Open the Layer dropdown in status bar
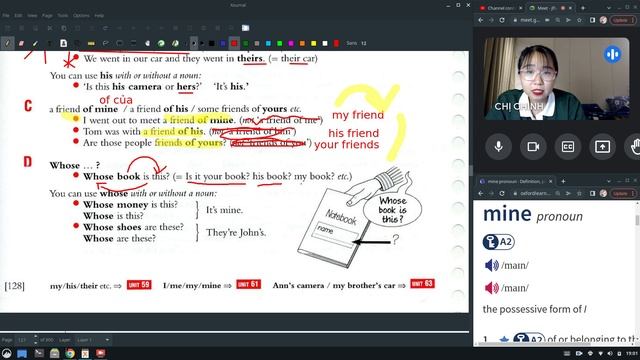Image resolution: width=640 pixels, height=360 pixels. pyautogui.click(x=93, y=340)
